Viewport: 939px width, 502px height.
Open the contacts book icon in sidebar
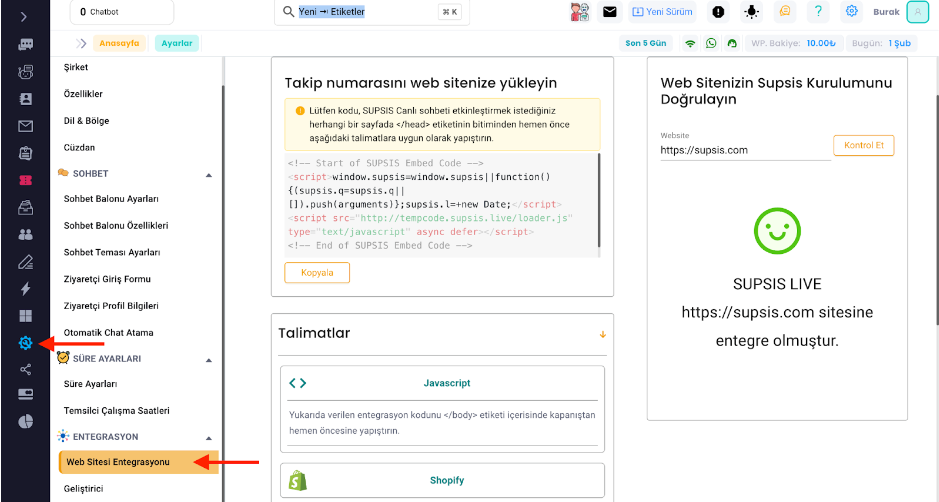[26, 99]
